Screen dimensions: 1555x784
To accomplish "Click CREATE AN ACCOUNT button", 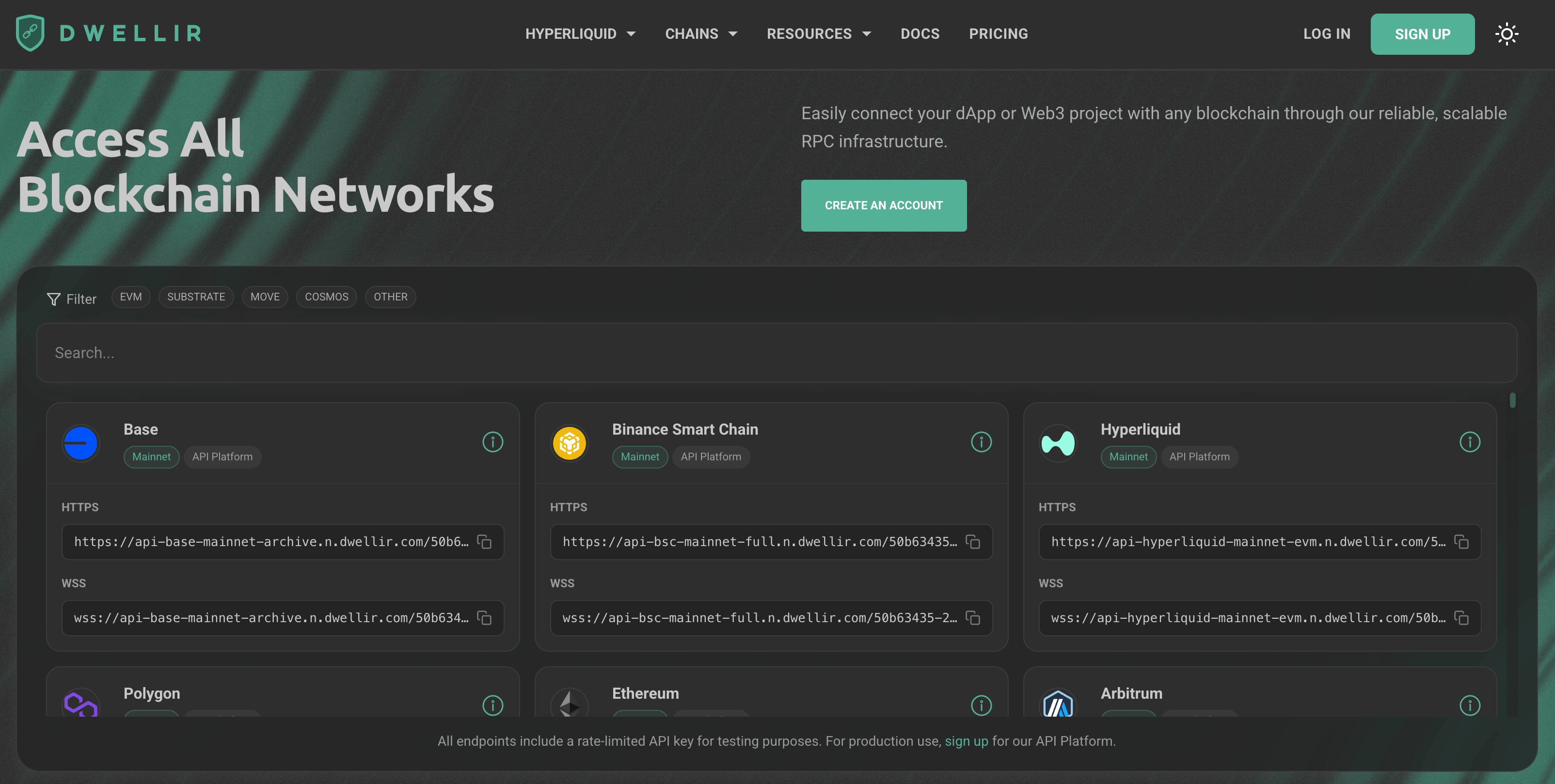I will coord(883,205).
